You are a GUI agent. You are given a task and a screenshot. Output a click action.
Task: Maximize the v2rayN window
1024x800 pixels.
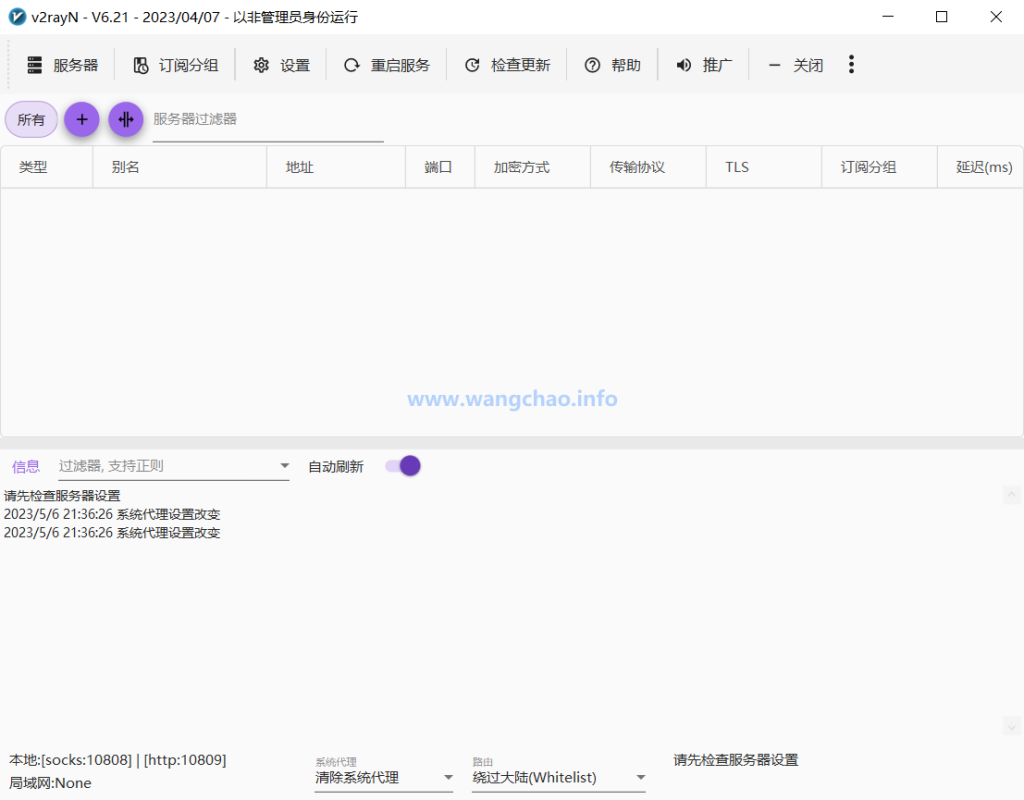tap(941, 17)
